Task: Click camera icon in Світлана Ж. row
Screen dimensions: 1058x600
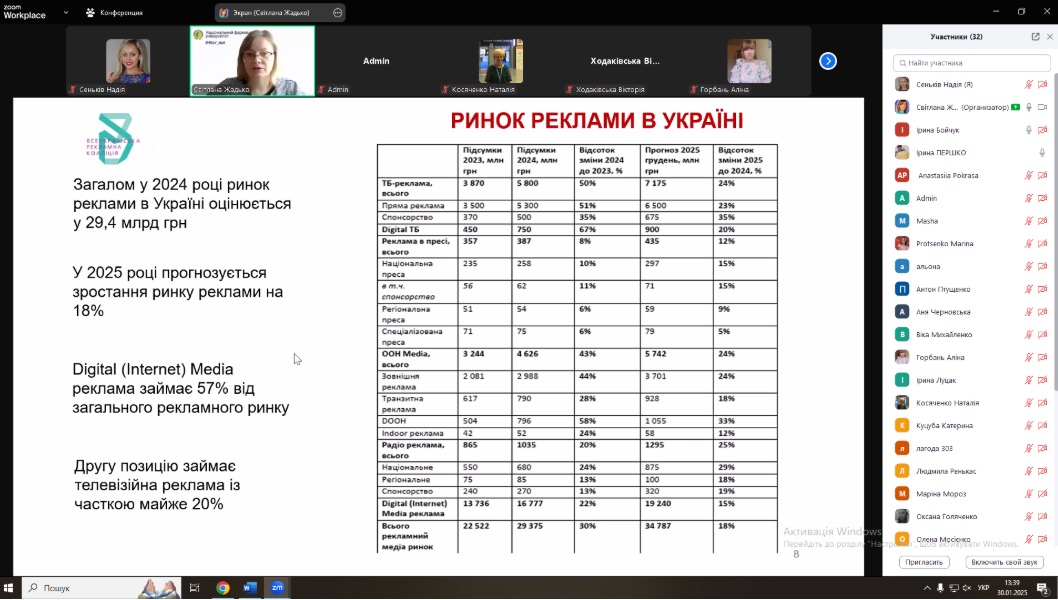Action: pos(1042,107)
